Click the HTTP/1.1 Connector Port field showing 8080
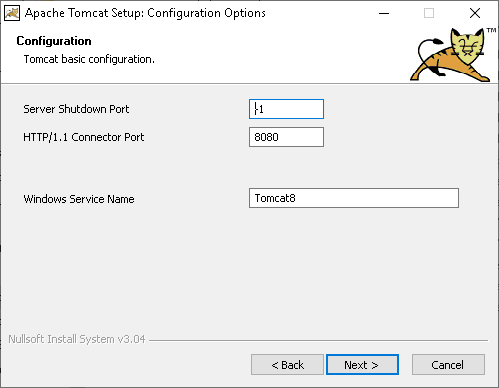Screen dimensions: 499x388 [286, 137]
